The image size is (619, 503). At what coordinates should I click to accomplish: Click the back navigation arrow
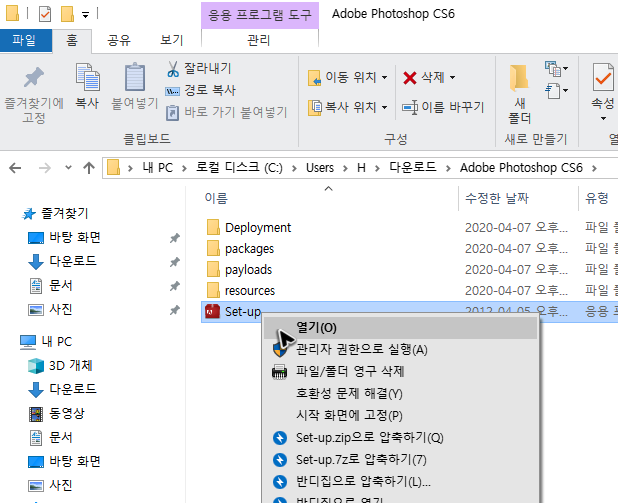15,168
